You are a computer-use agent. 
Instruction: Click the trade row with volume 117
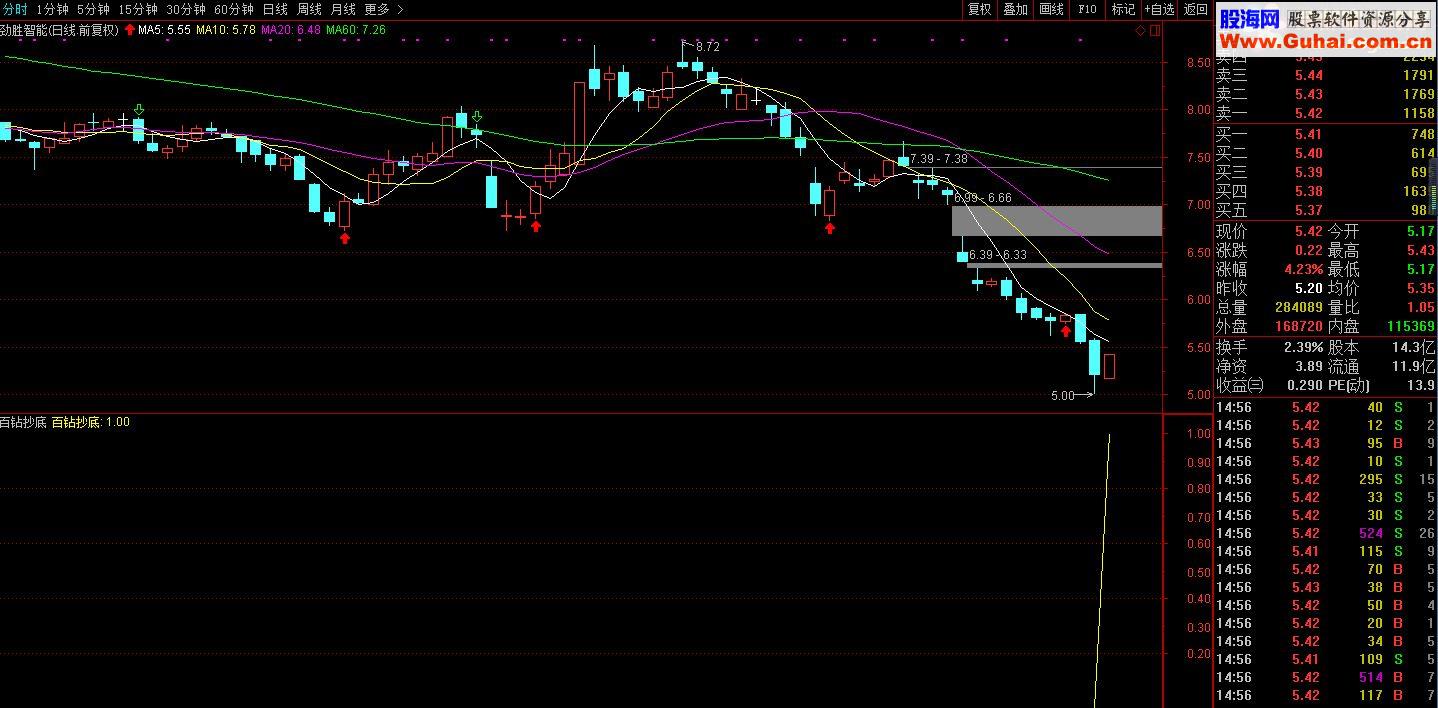coord(1325,695)
